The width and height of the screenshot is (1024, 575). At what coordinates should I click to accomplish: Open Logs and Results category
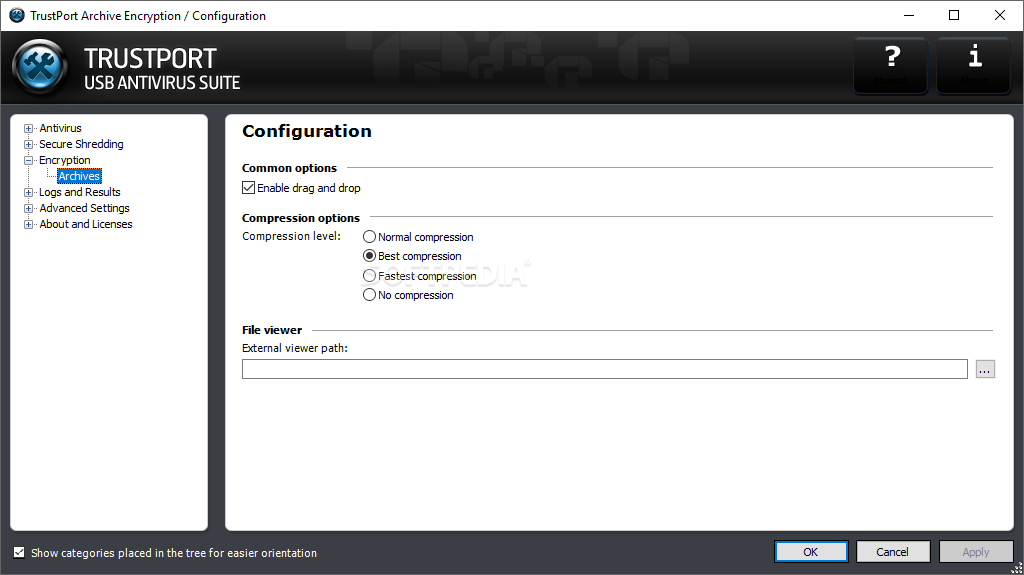coord(80,192)
